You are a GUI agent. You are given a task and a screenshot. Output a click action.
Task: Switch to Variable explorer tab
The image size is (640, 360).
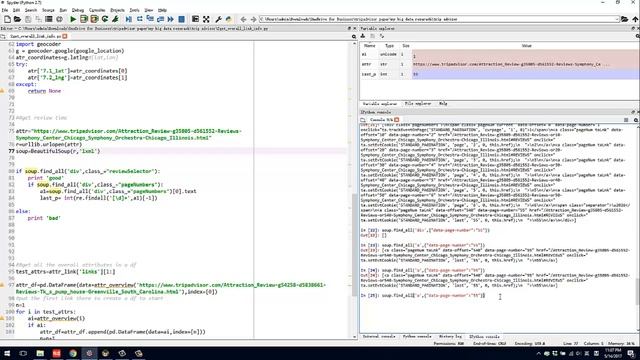[x=379, y=104]
